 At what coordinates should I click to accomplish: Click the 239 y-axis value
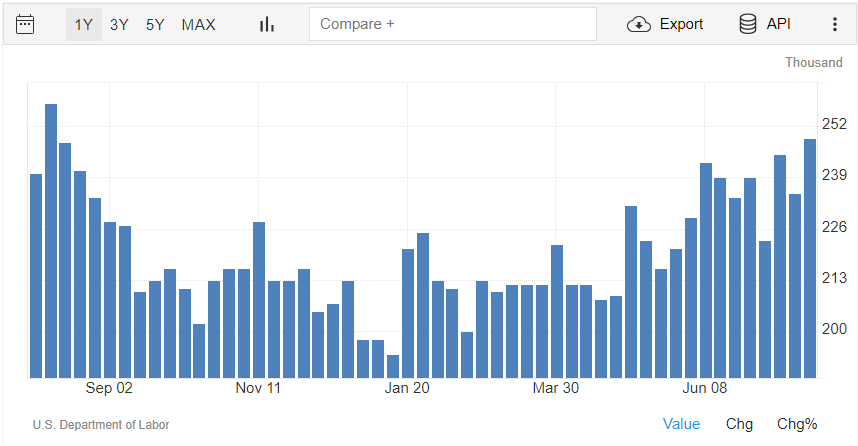pyautogui.click(x=834, y=175)
